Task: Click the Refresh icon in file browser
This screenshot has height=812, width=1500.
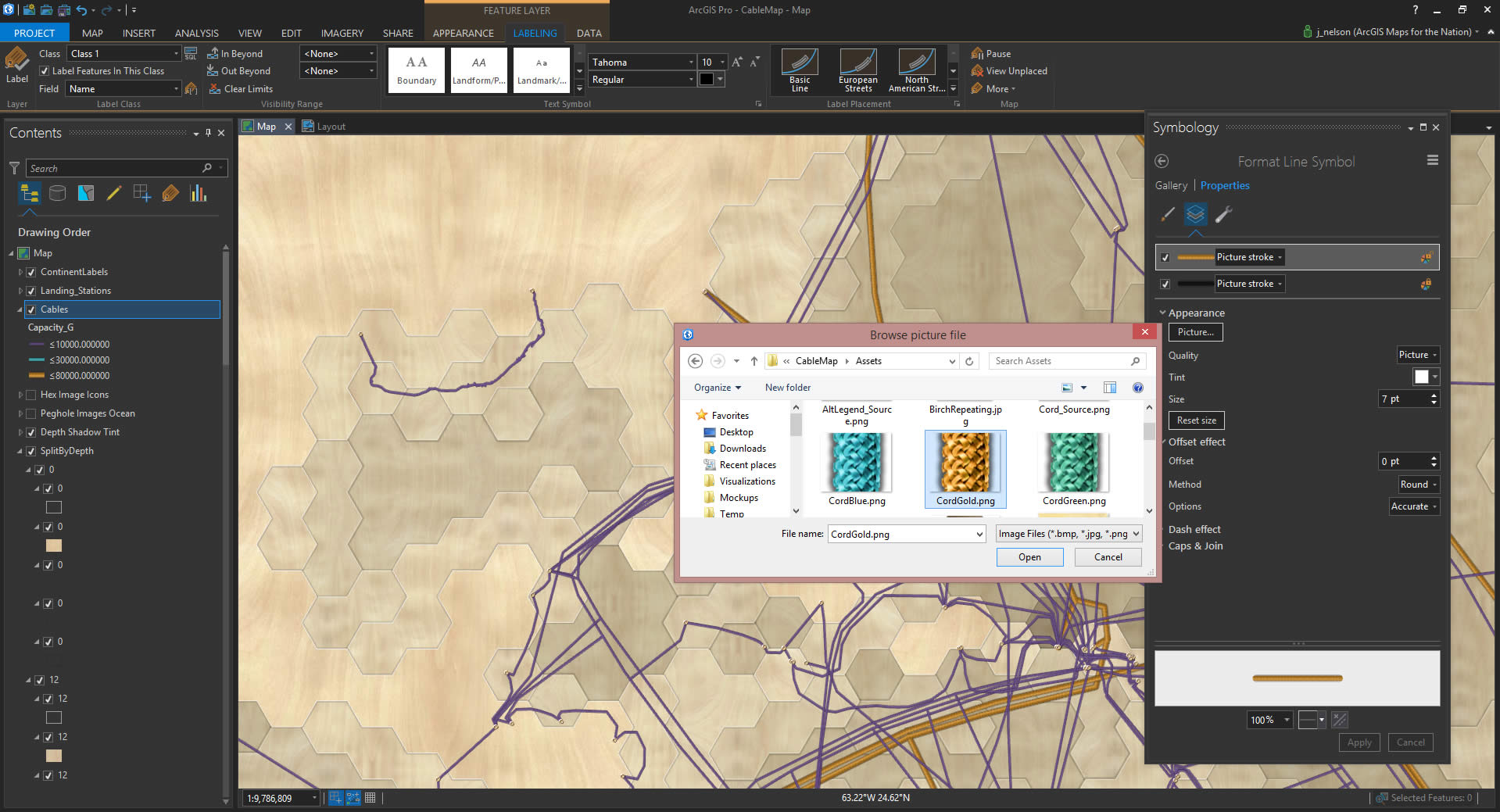Action: (969, 361)
